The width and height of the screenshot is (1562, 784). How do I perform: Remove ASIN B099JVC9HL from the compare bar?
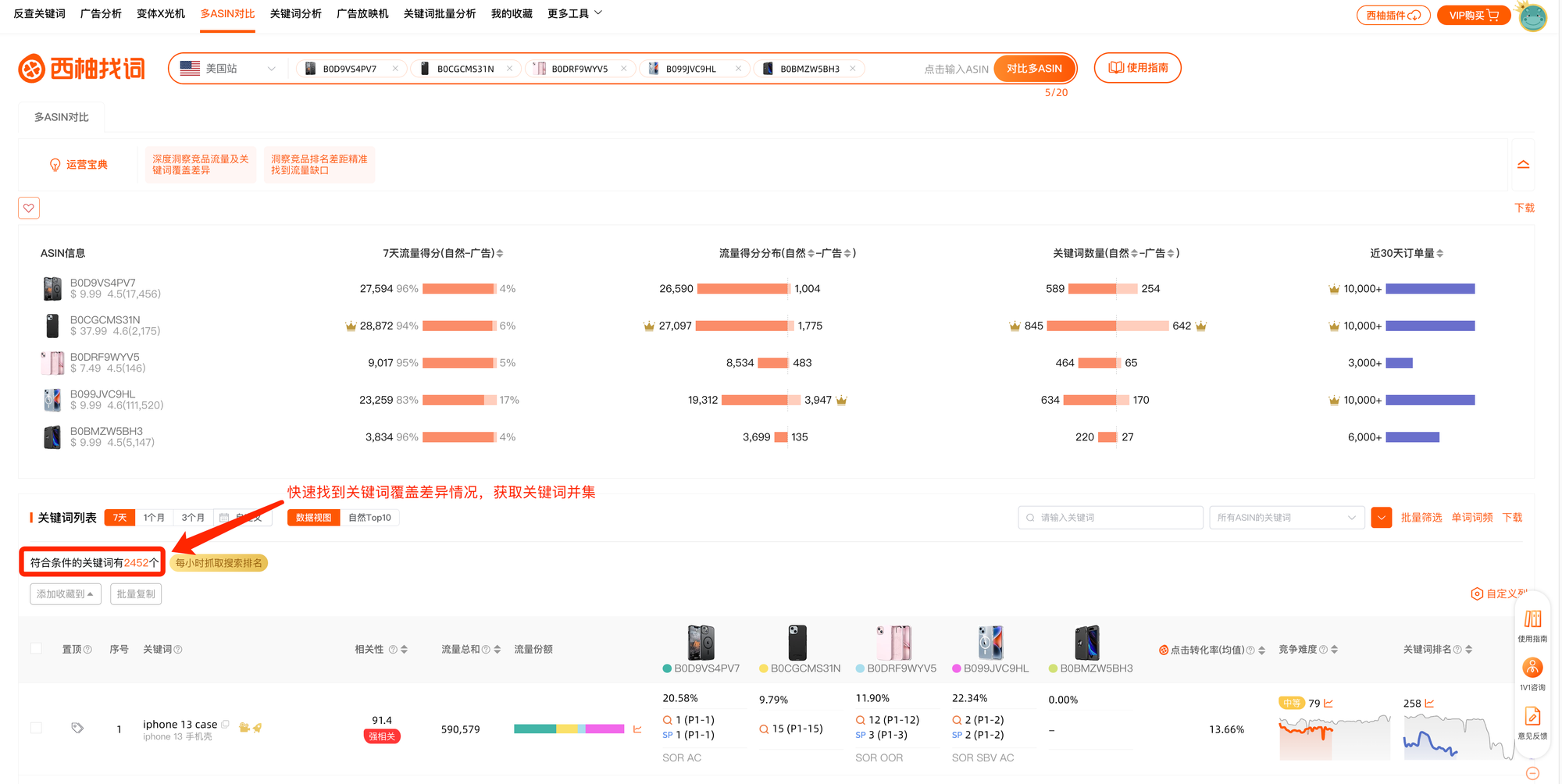[x=738, y=69]
